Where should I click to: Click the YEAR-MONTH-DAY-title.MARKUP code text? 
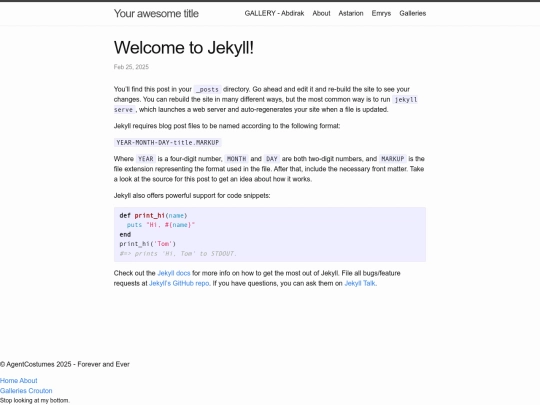pos(168,143)
